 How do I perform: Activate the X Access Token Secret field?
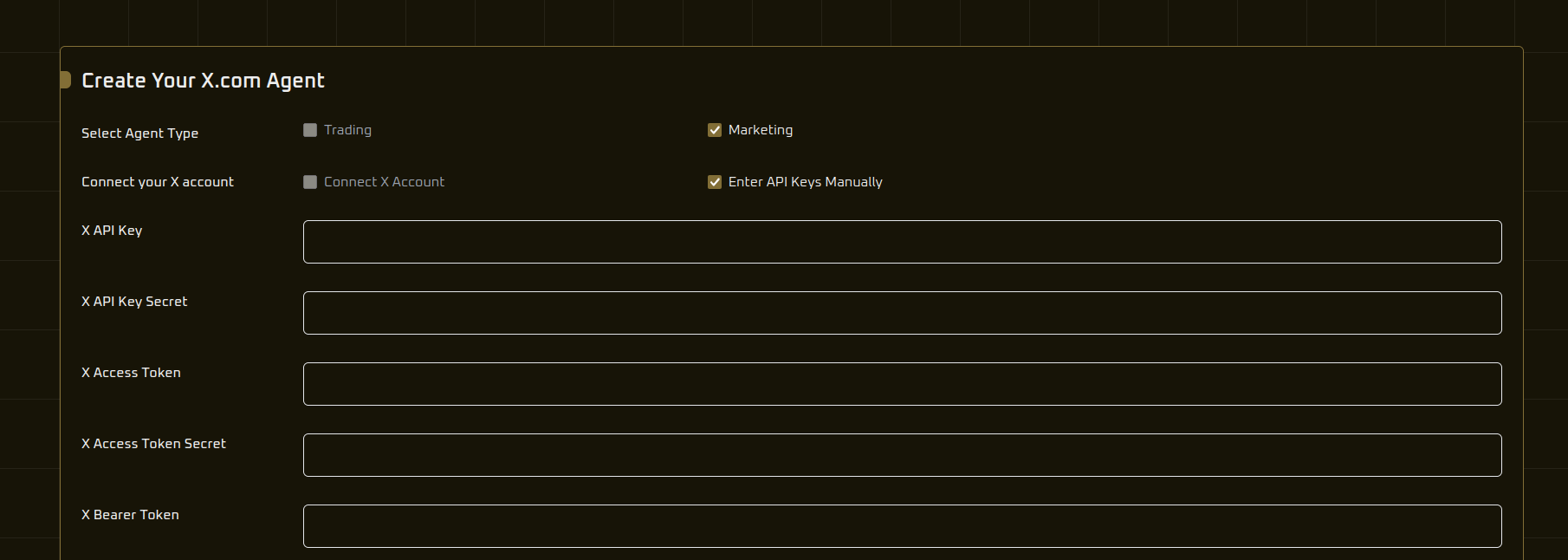pyautogui.click(x=902, y=455)
